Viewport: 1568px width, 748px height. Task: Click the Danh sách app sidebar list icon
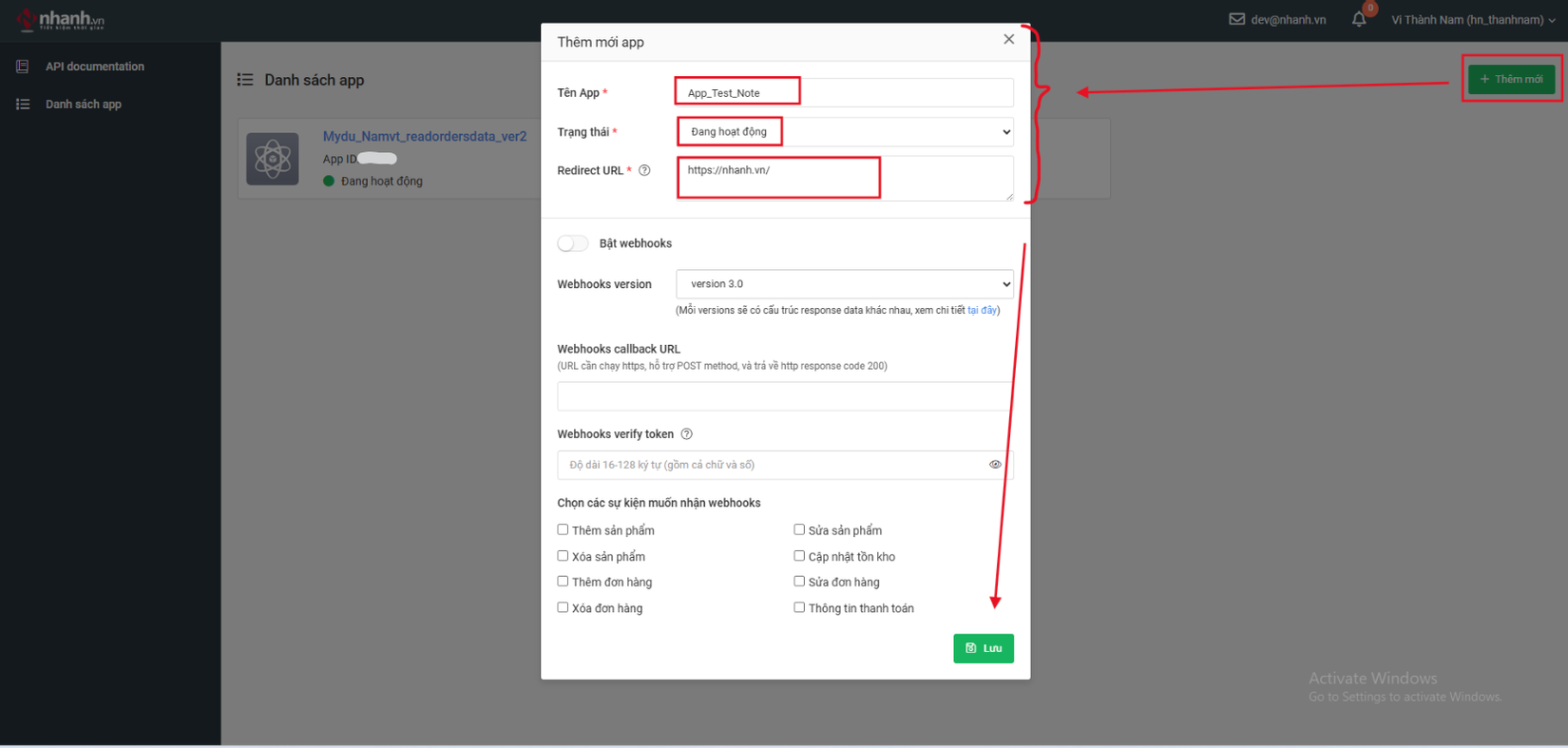point(23,105)
